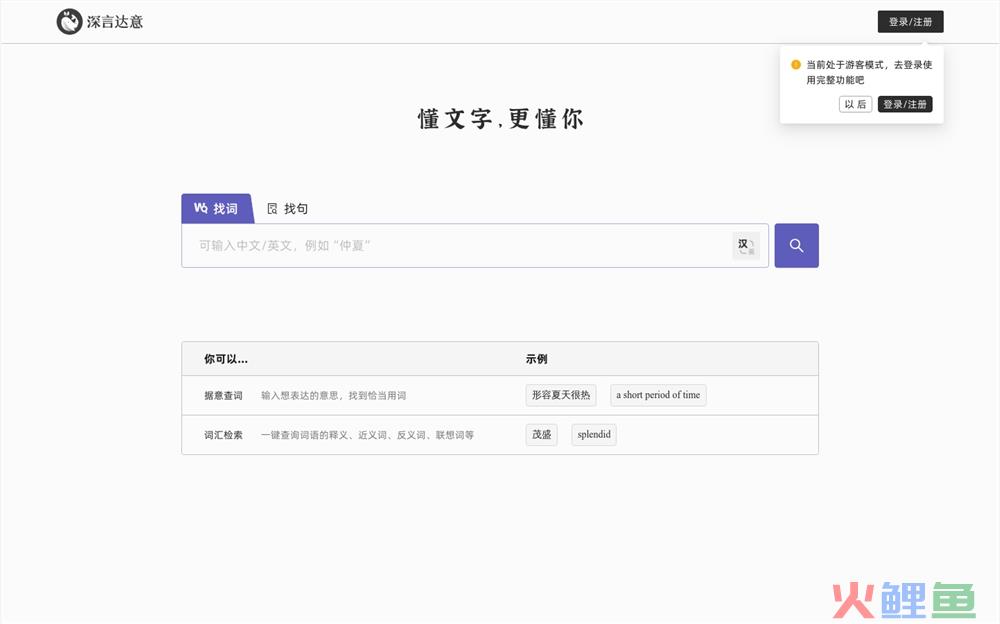Image resolution: width=1000 pixels, height=624 pixels.
Task: Pick the 茂盛 example chip
Action: pyautogui.click(x=542, y=435)
